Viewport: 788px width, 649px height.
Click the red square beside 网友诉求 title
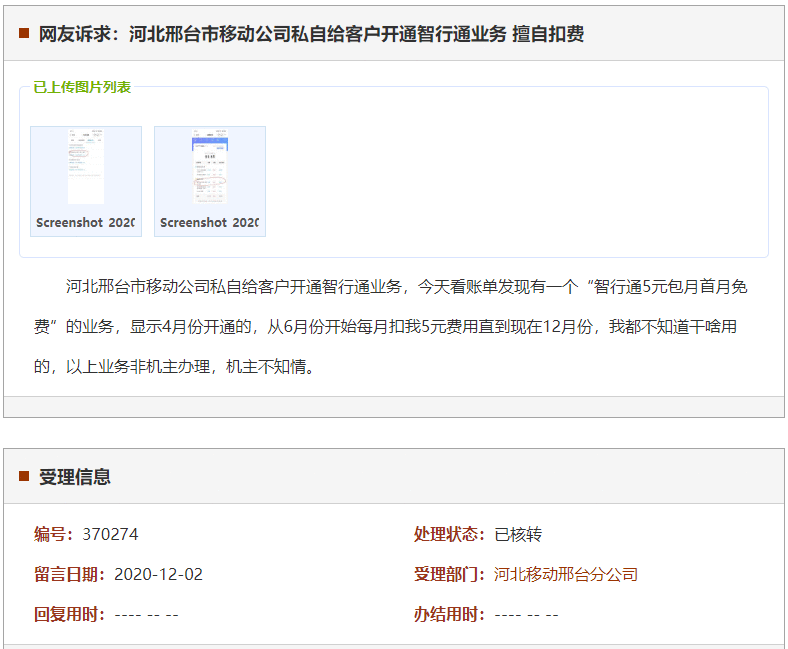click(x=24, y=34)
